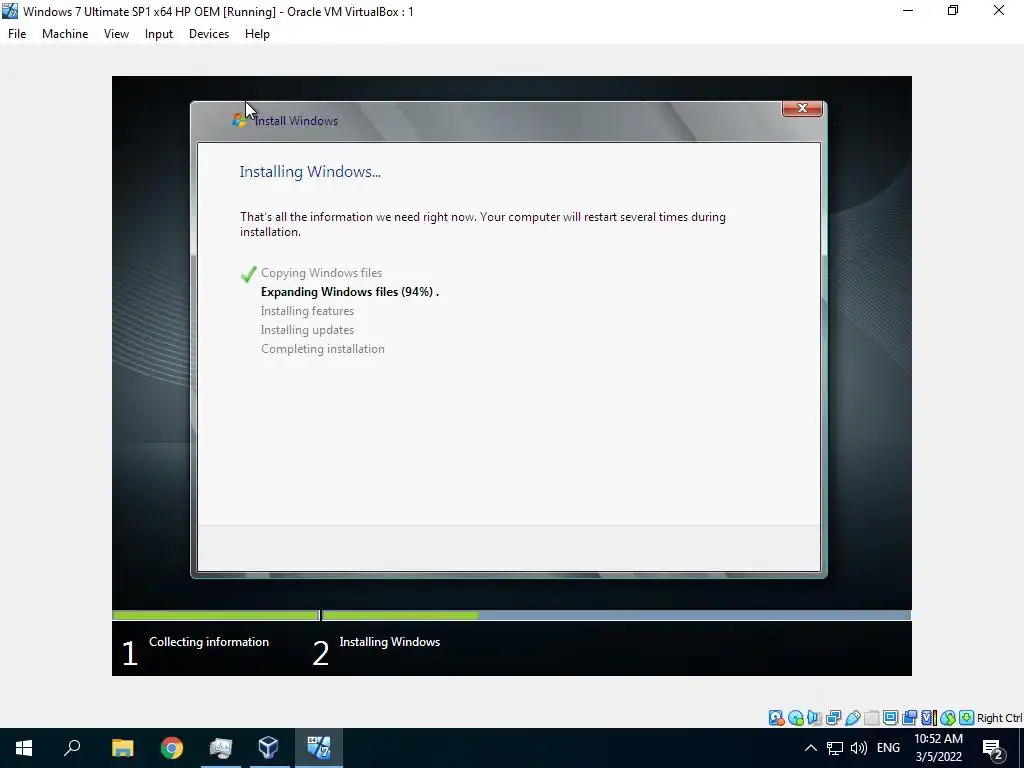Click the Installing Windows progress bar
The image size is (1024, 768).
(616, 615)
